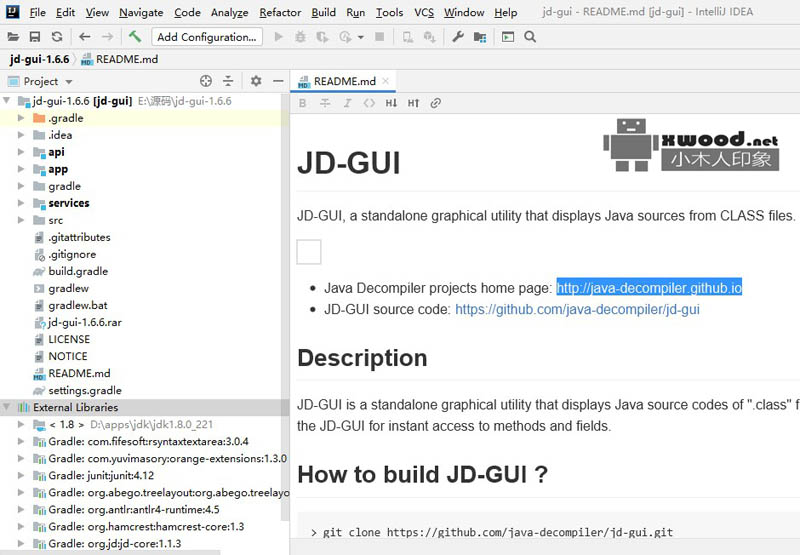Viewport: 800px width, 555px height.
Task: Select .gitattributes file
Action: pyautogui.click(x=79, y=237)
